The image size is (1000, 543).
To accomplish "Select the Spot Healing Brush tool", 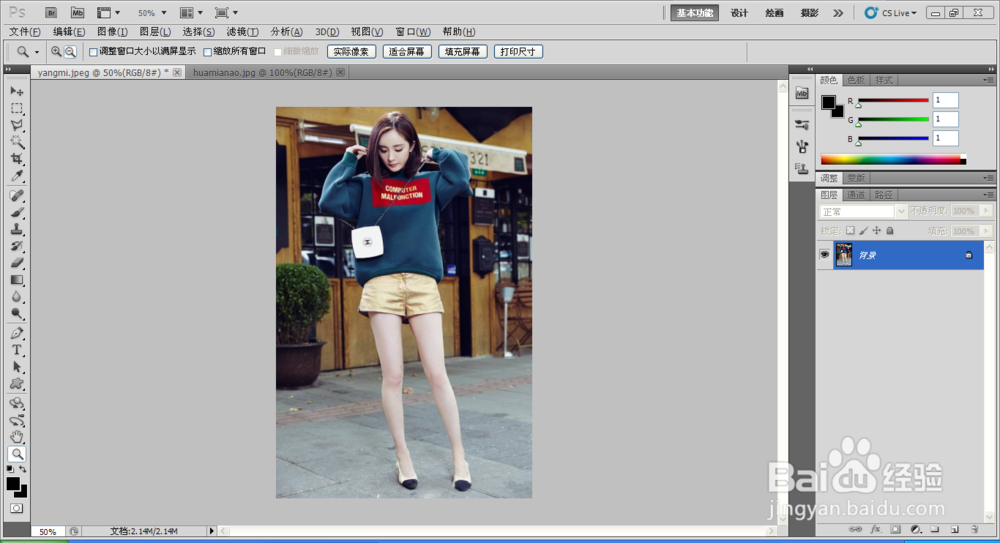I will click(x=17, y=195).
